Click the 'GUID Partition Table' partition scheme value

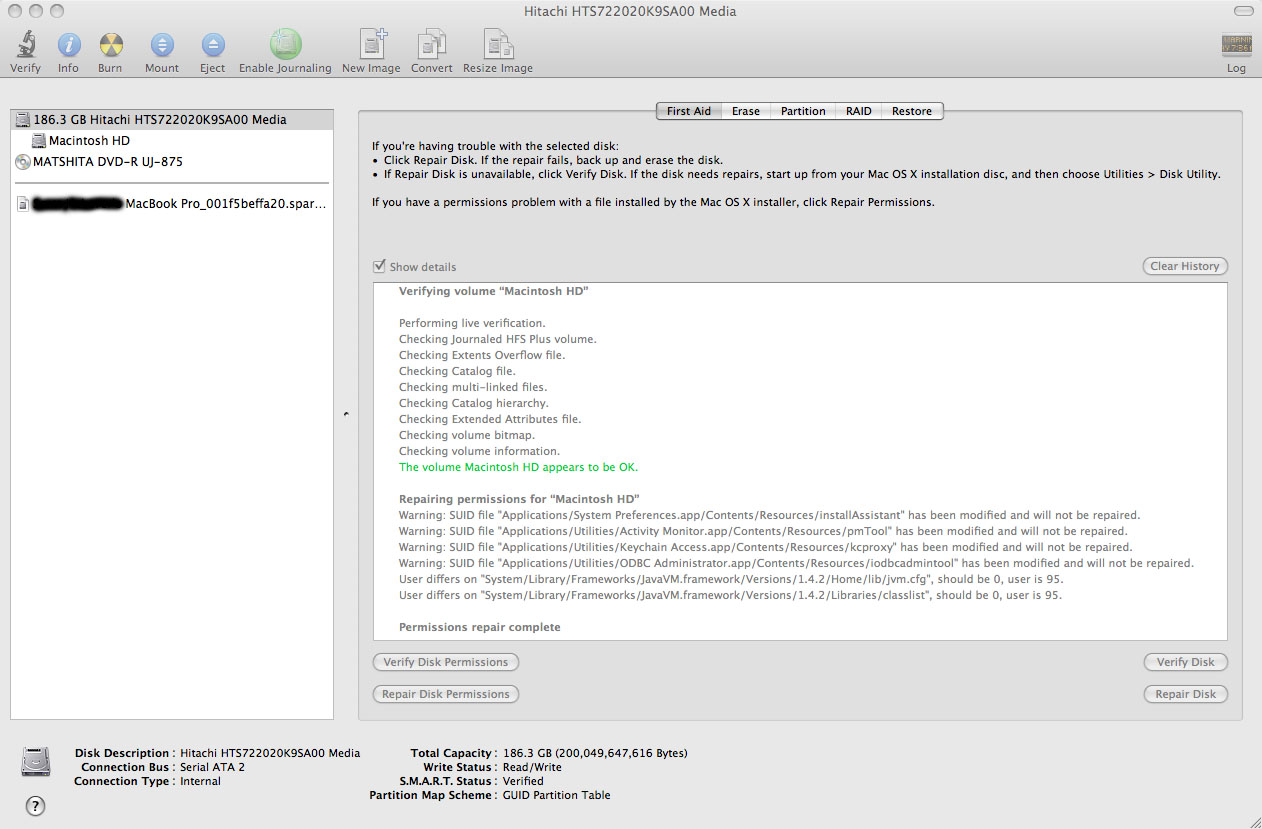click(x=556, y=795)
